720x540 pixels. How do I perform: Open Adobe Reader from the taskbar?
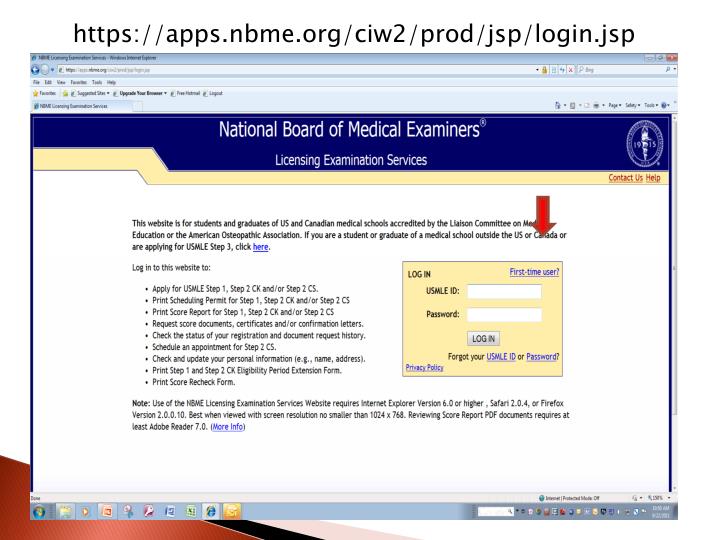click(x=149, y=511)
